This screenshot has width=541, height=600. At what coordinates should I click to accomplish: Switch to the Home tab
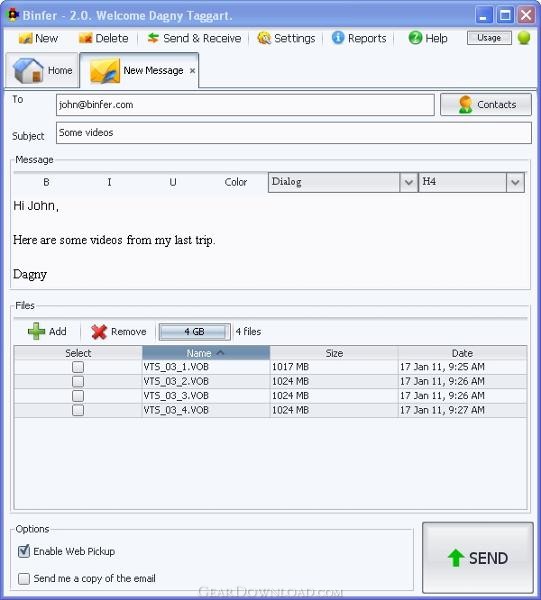[x=42, y=70]
